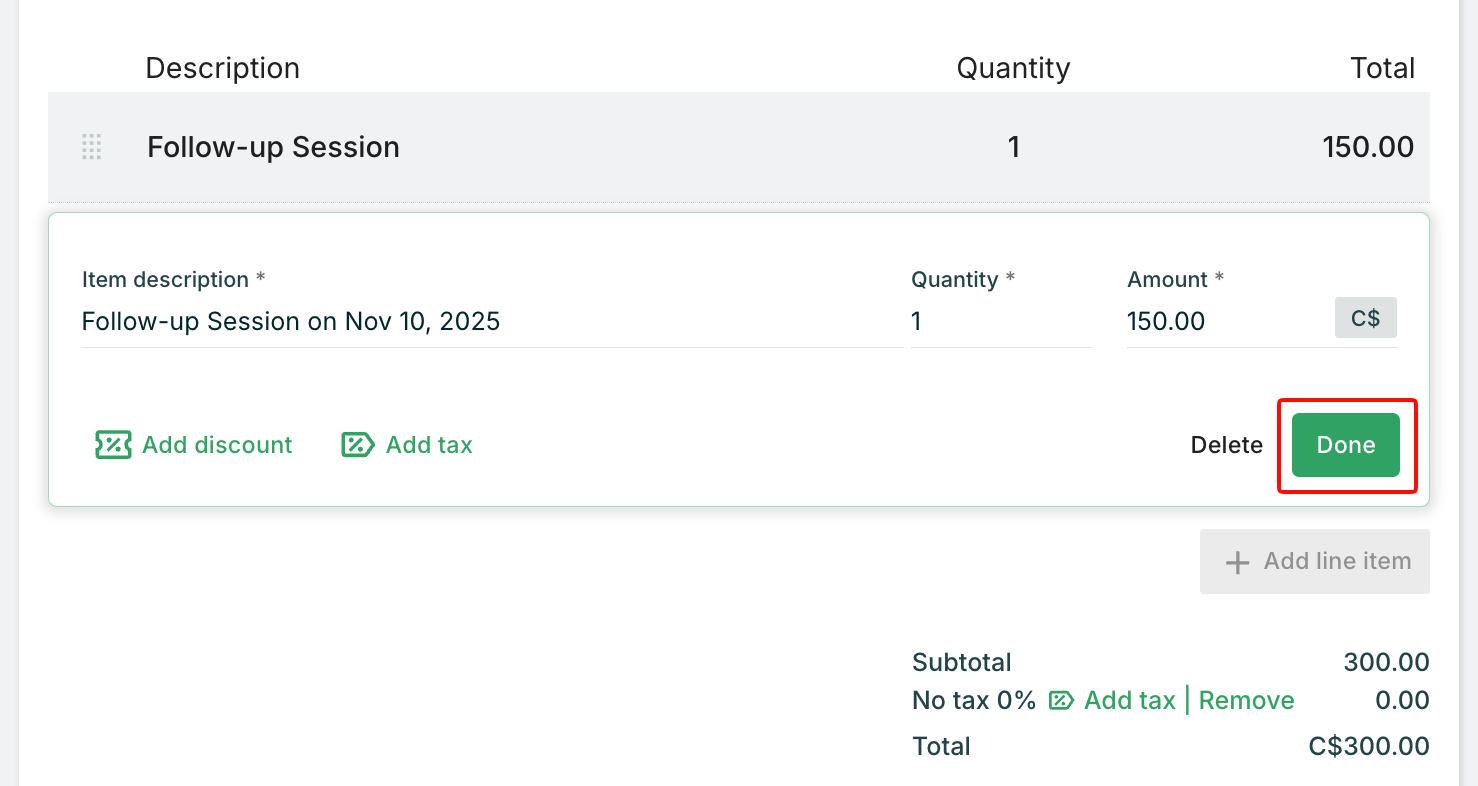Viewport: 1478px width, 786px height.
Task: Click the Quantity column header
Action: coord(1013,68)
